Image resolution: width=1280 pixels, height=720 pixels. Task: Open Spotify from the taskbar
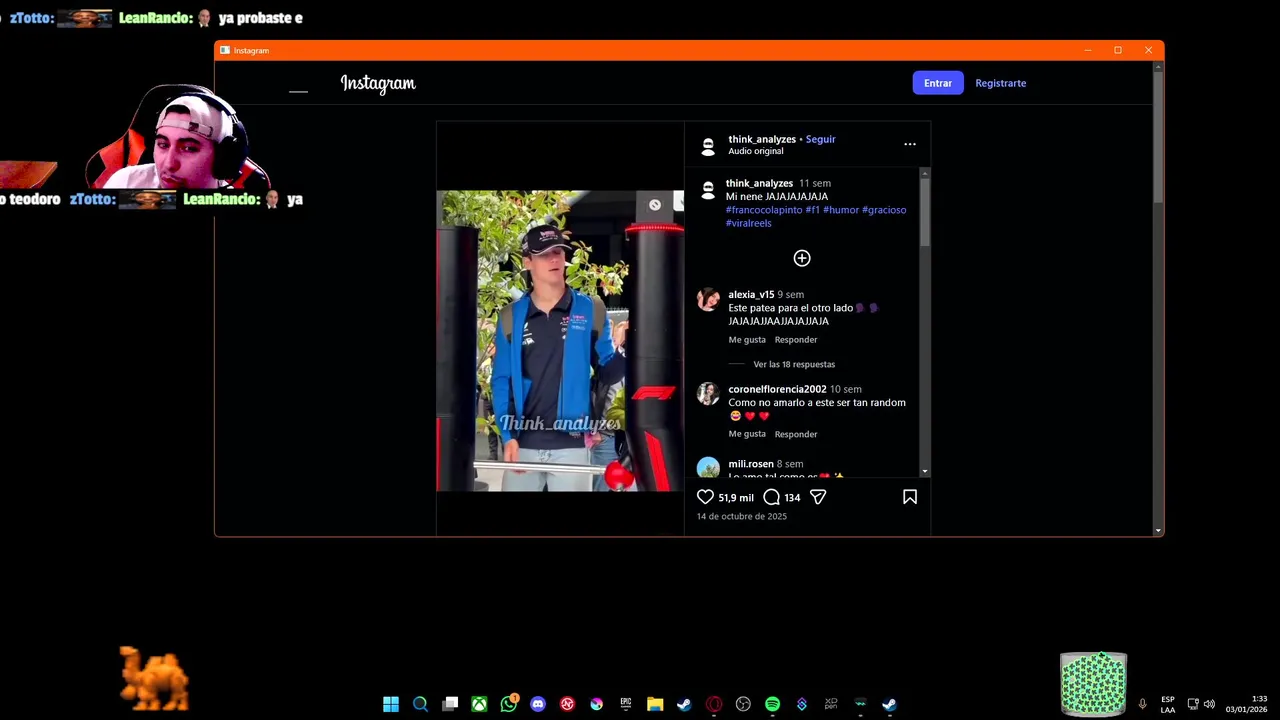click(x=772, y=704)
